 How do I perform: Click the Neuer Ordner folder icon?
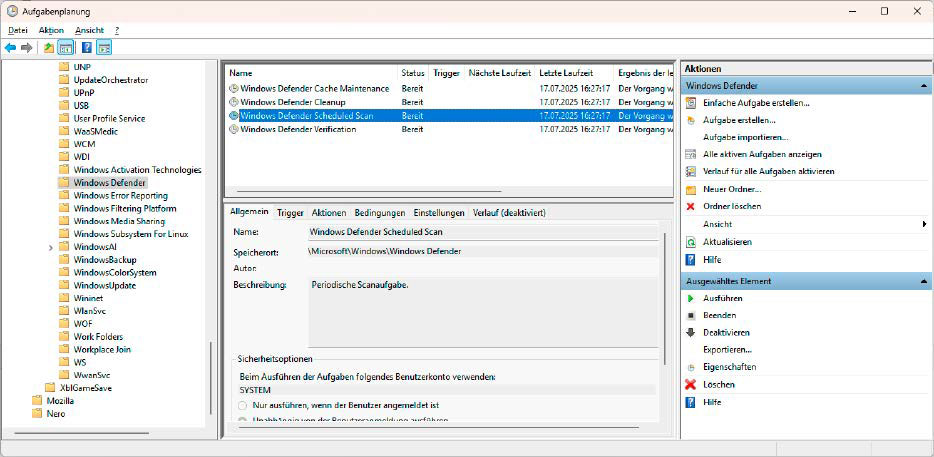691,190
